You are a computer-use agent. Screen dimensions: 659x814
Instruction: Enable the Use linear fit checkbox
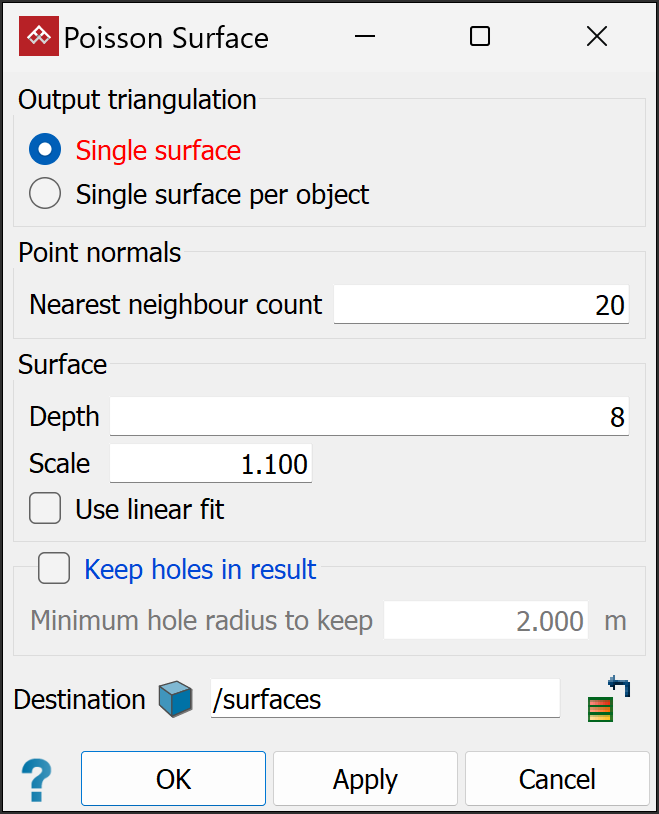click(45, 509)
